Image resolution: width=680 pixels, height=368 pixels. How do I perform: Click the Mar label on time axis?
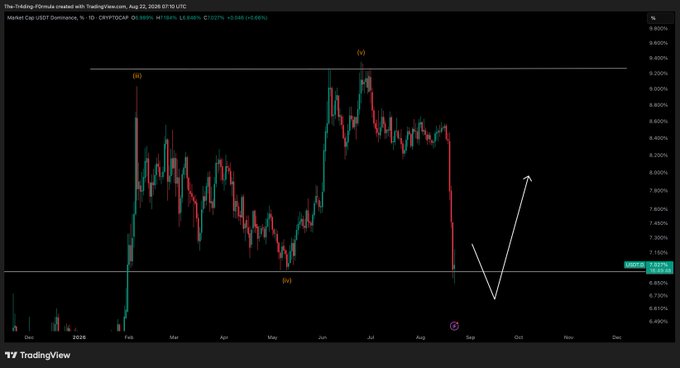(x=174, y=337)
